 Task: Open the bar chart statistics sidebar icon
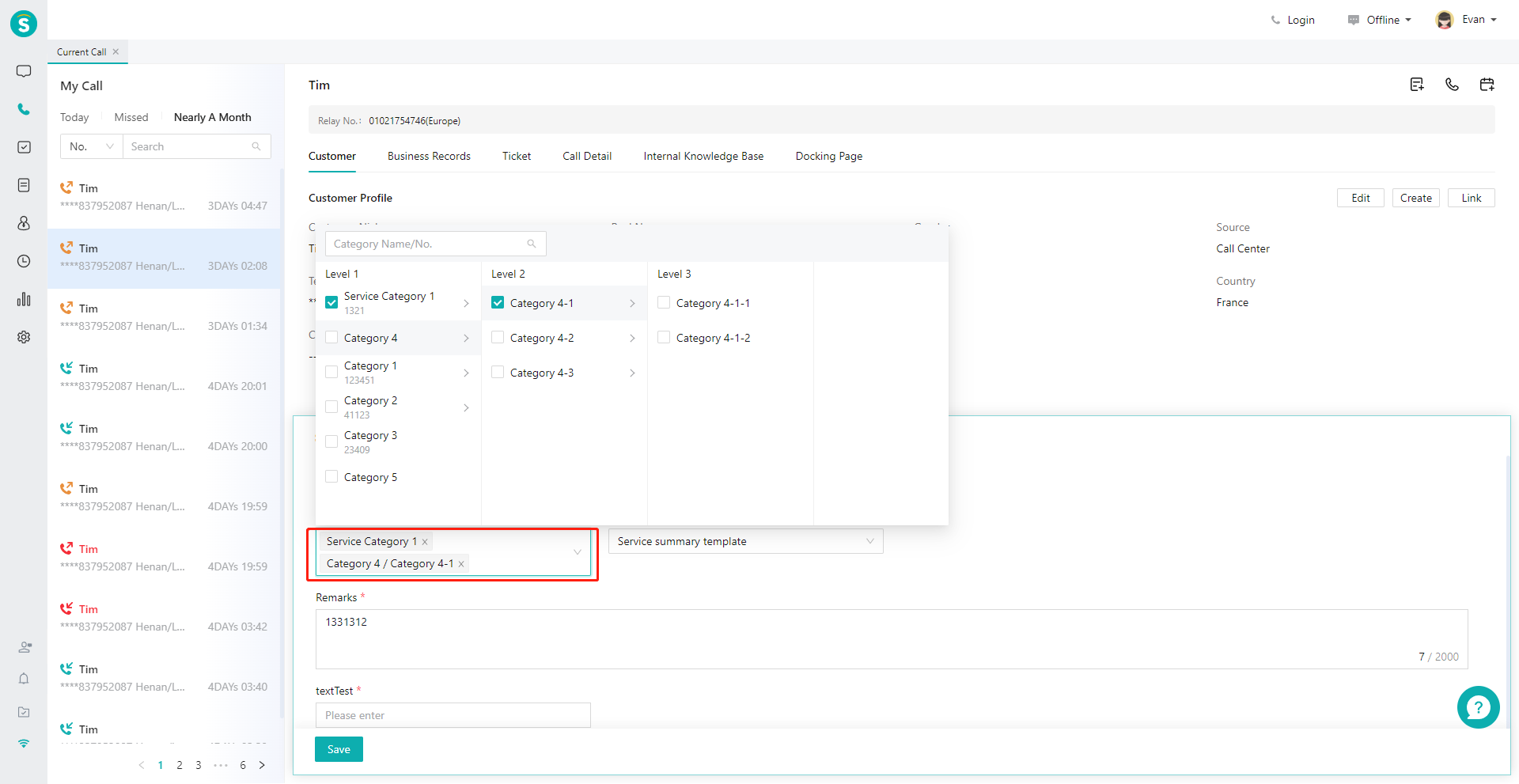tap(24, 299)
